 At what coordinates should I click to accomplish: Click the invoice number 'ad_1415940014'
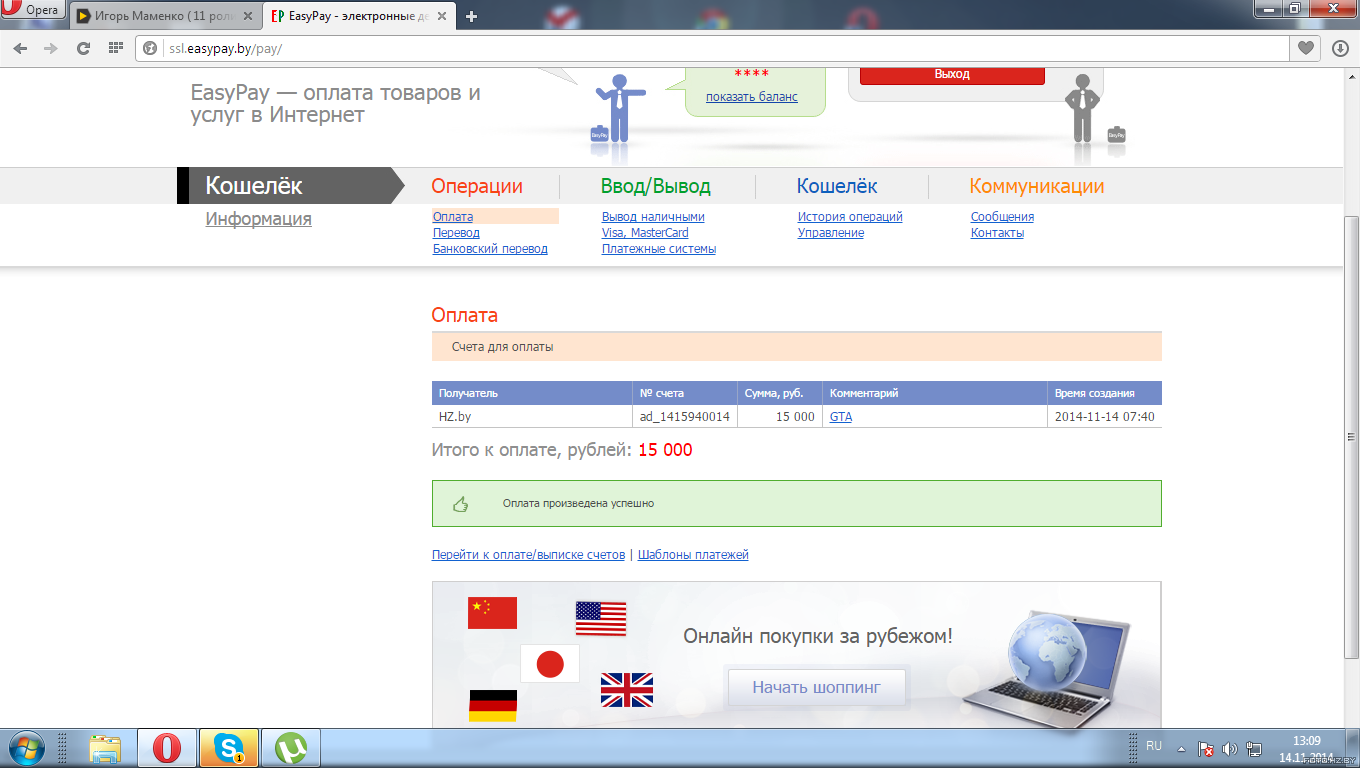coord(685,417)
